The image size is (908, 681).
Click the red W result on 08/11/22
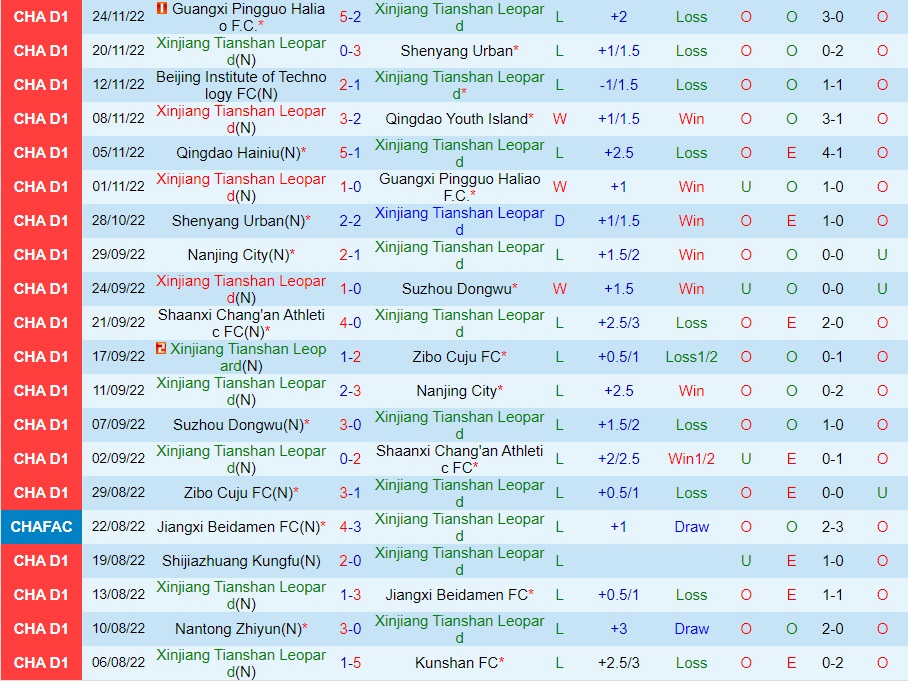(x=559, y=119)
